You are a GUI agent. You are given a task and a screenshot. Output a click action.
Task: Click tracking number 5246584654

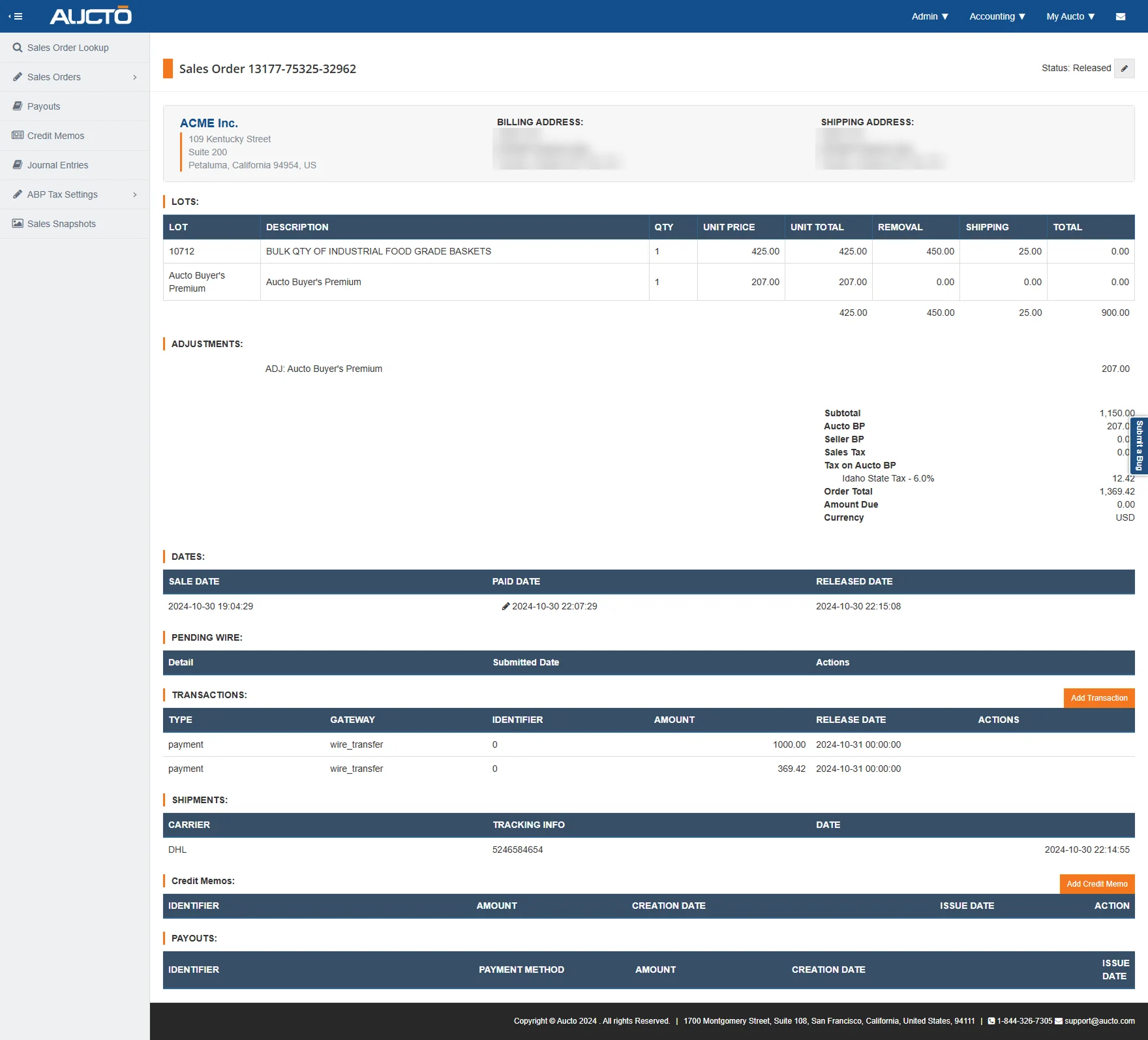tap(517, 849)
